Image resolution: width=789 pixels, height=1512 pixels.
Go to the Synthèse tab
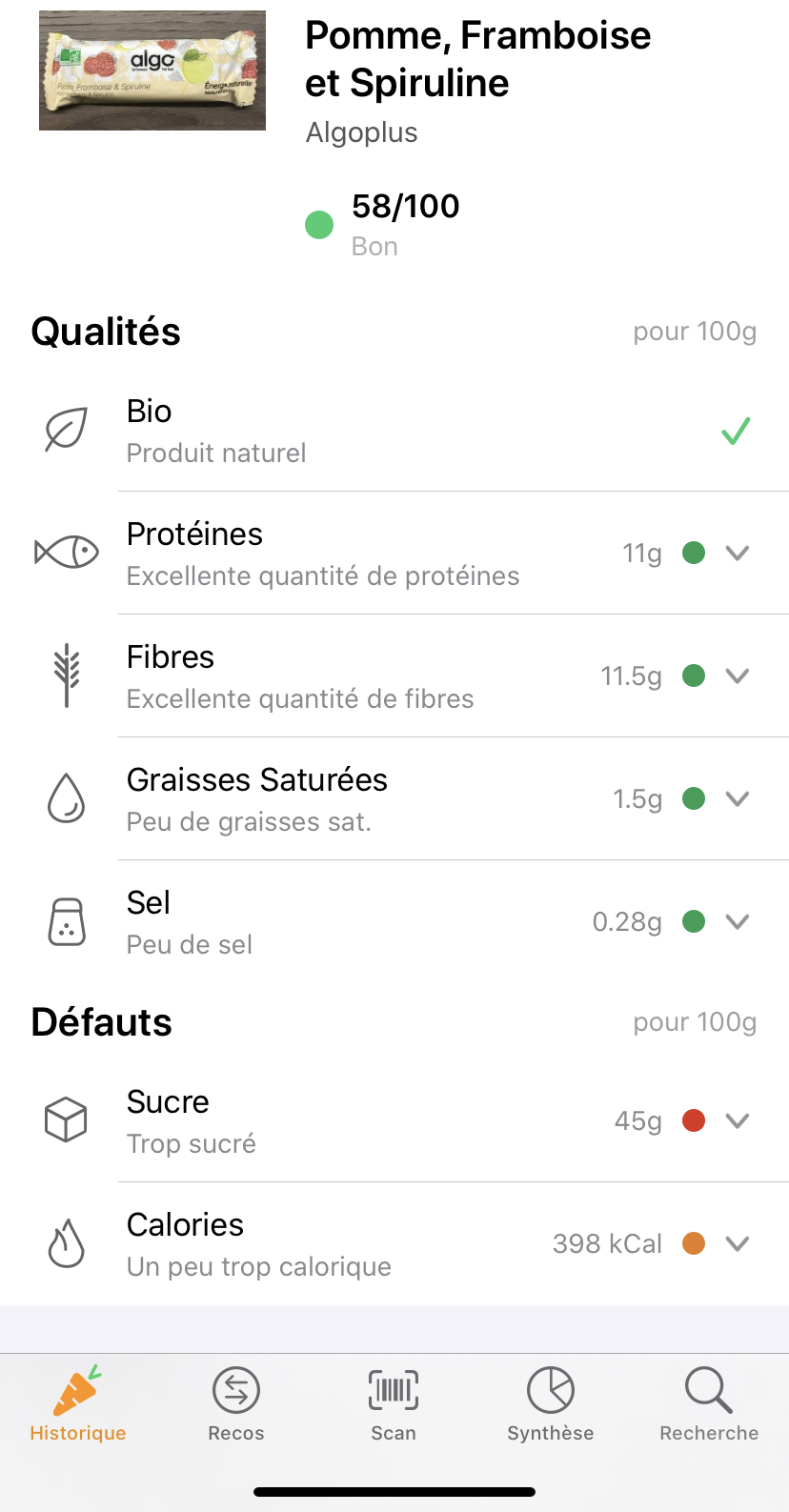coord(551,1403)
